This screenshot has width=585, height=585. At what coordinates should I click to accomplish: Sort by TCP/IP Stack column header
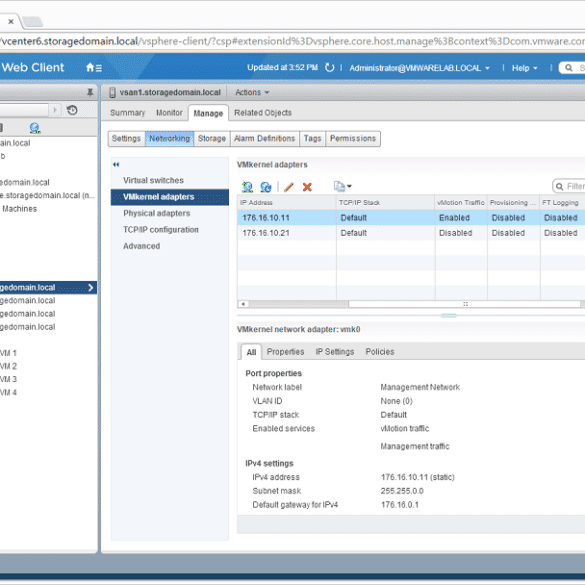pos(385,203)
